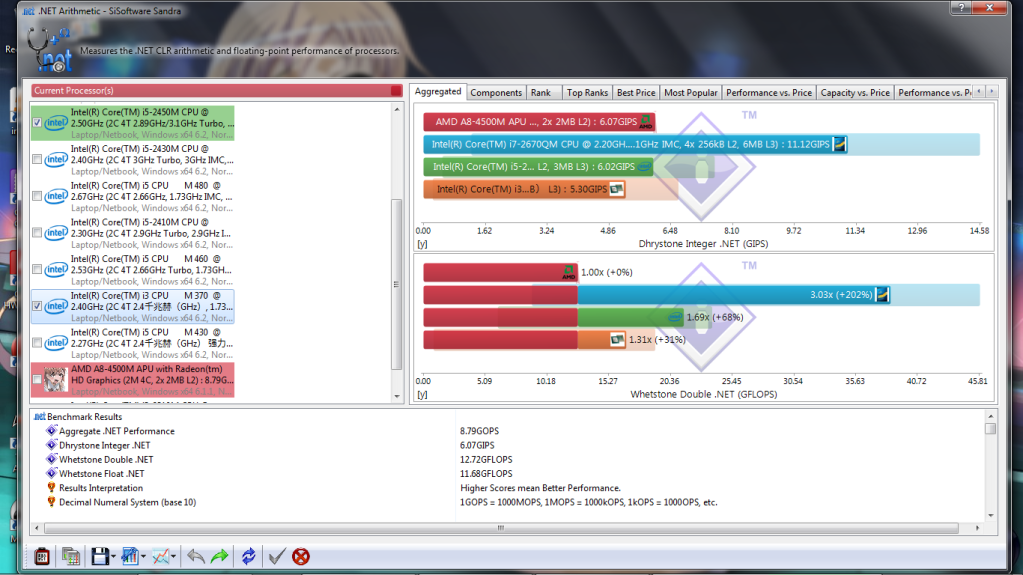Cancel with the red X icon
The width and height of the screenshot is (1023, 575).
pos(301,557)
